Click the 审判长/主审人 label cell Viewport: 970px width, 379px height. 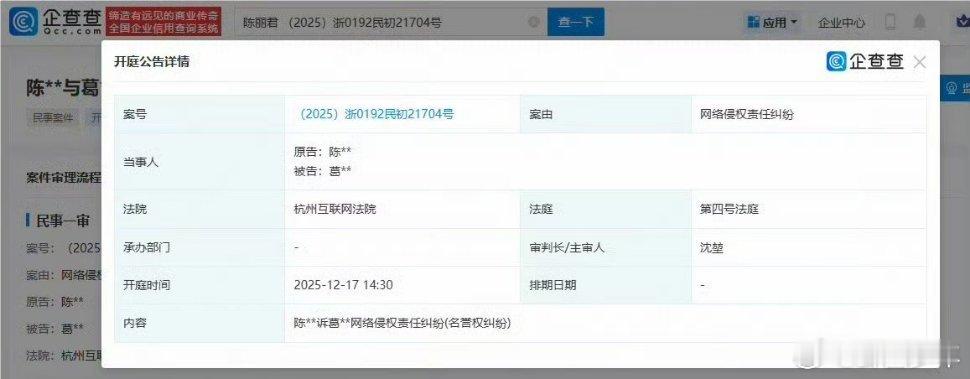(x=606, y=247)
